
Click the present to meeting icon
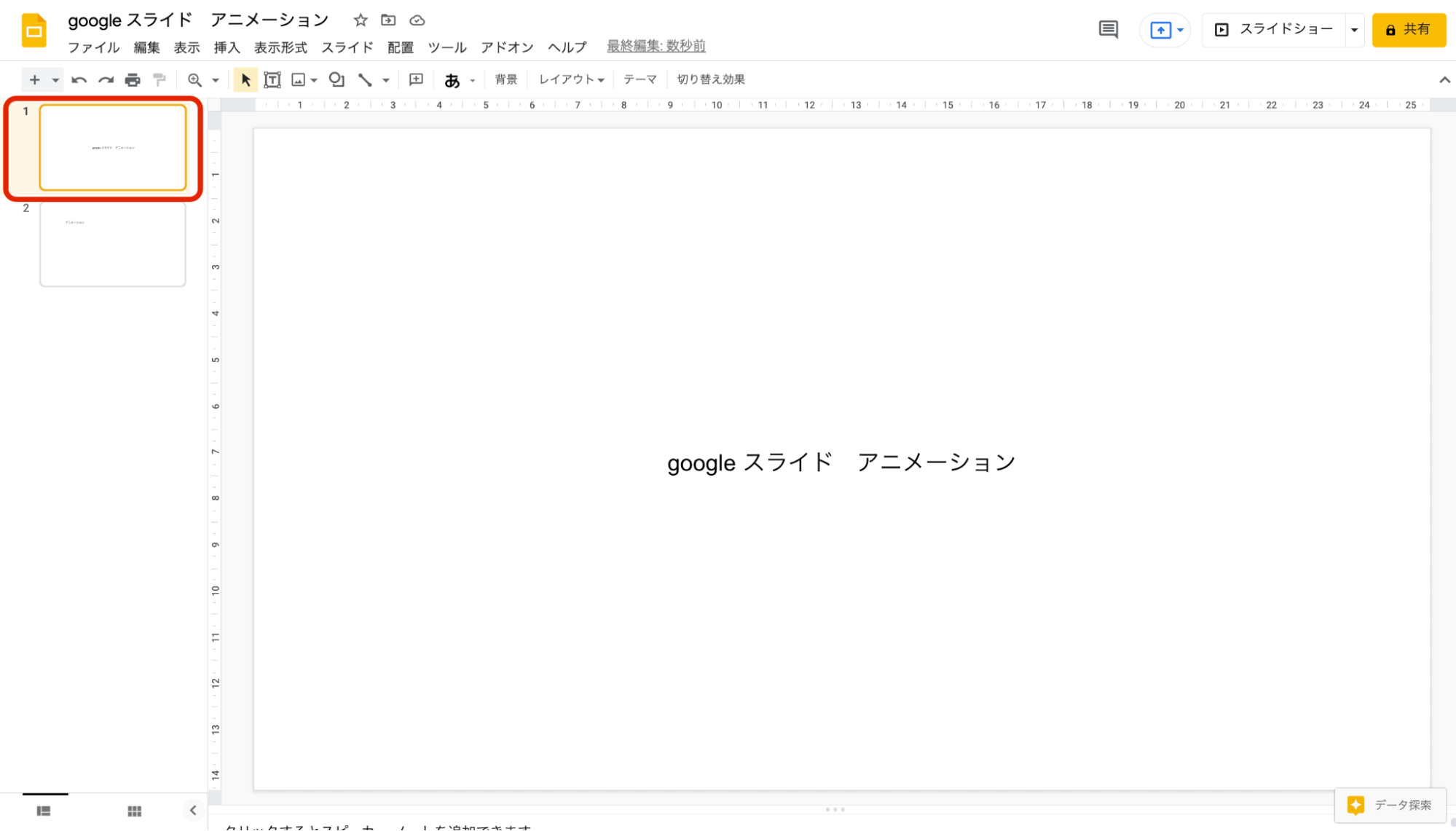click(x=1160, y=31)
